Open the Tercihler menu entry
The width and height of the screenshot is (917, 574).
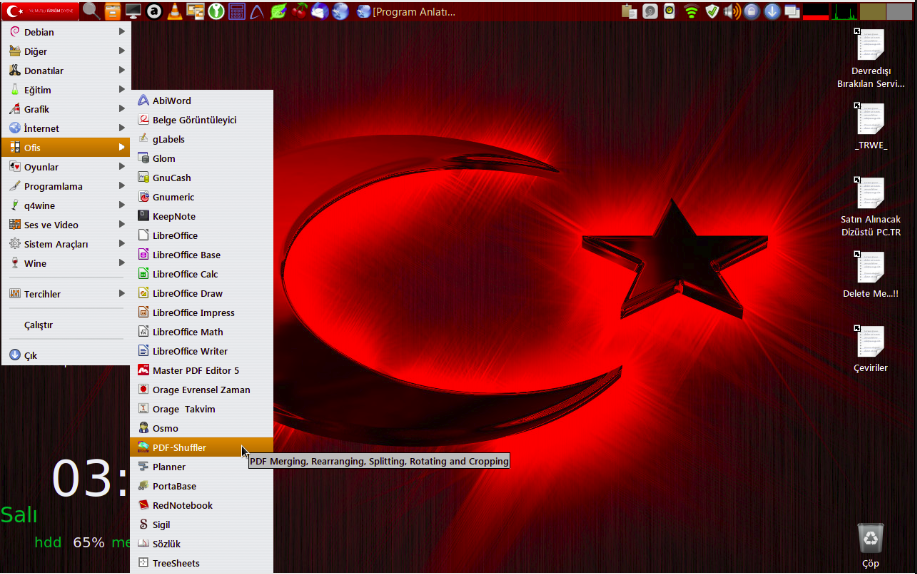pos(66,294)
